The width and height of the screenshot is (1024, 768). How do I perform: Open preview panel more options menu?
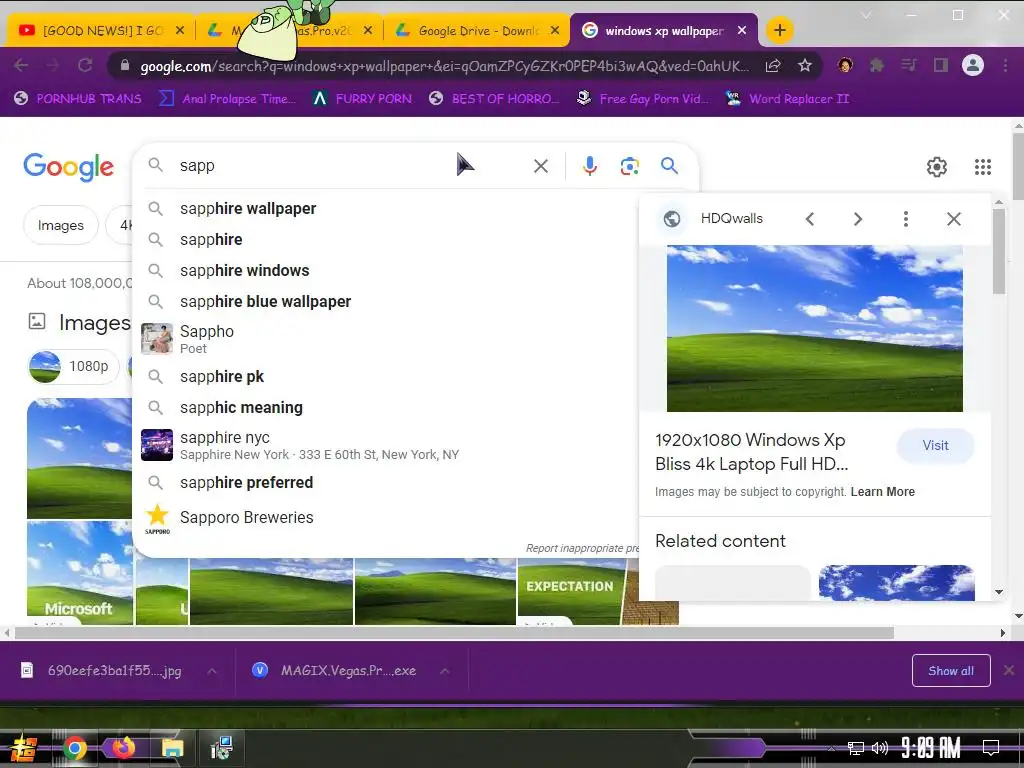(x=906, y=219)
